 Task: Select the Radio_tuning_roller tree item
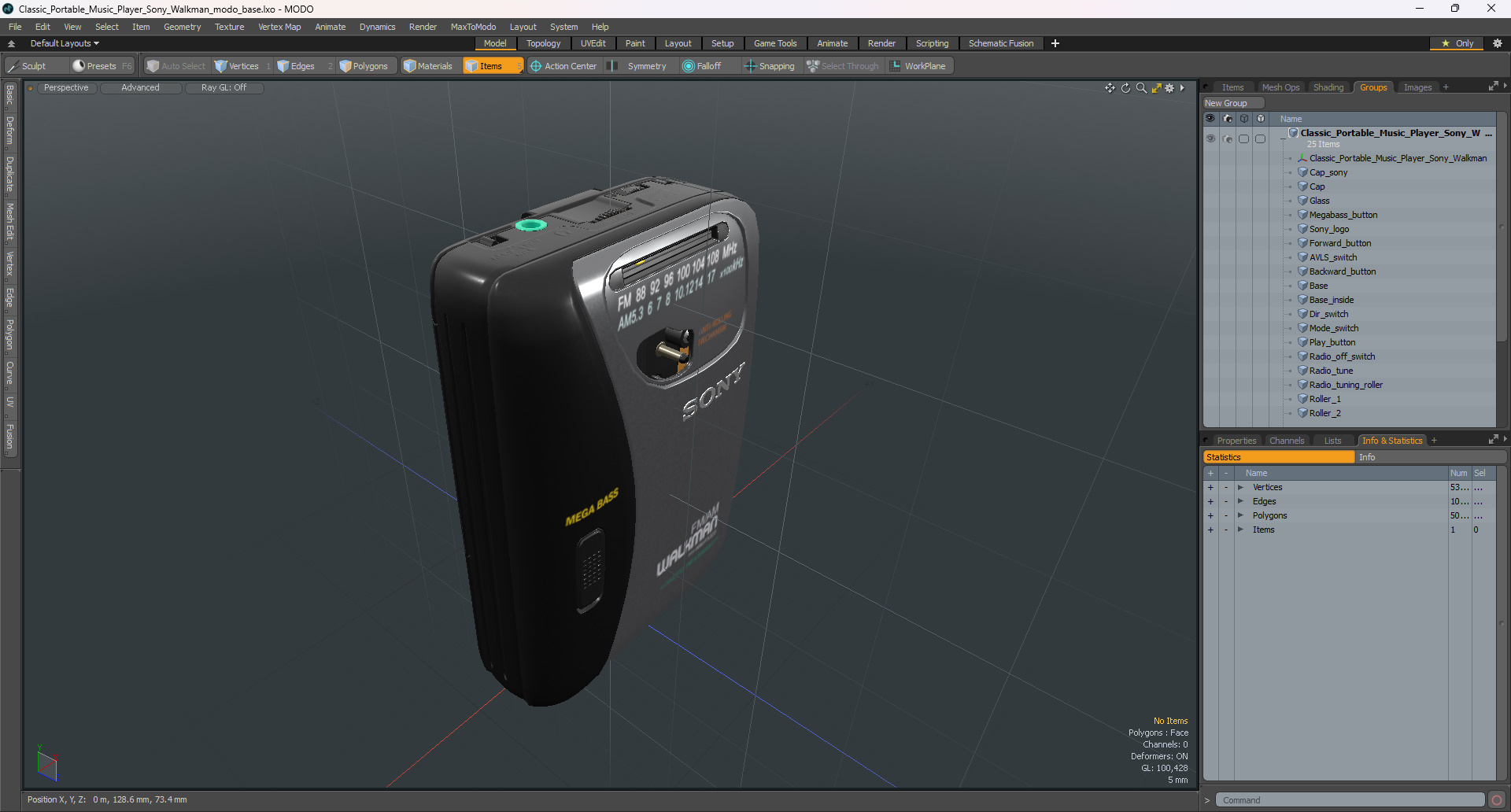1345,385
